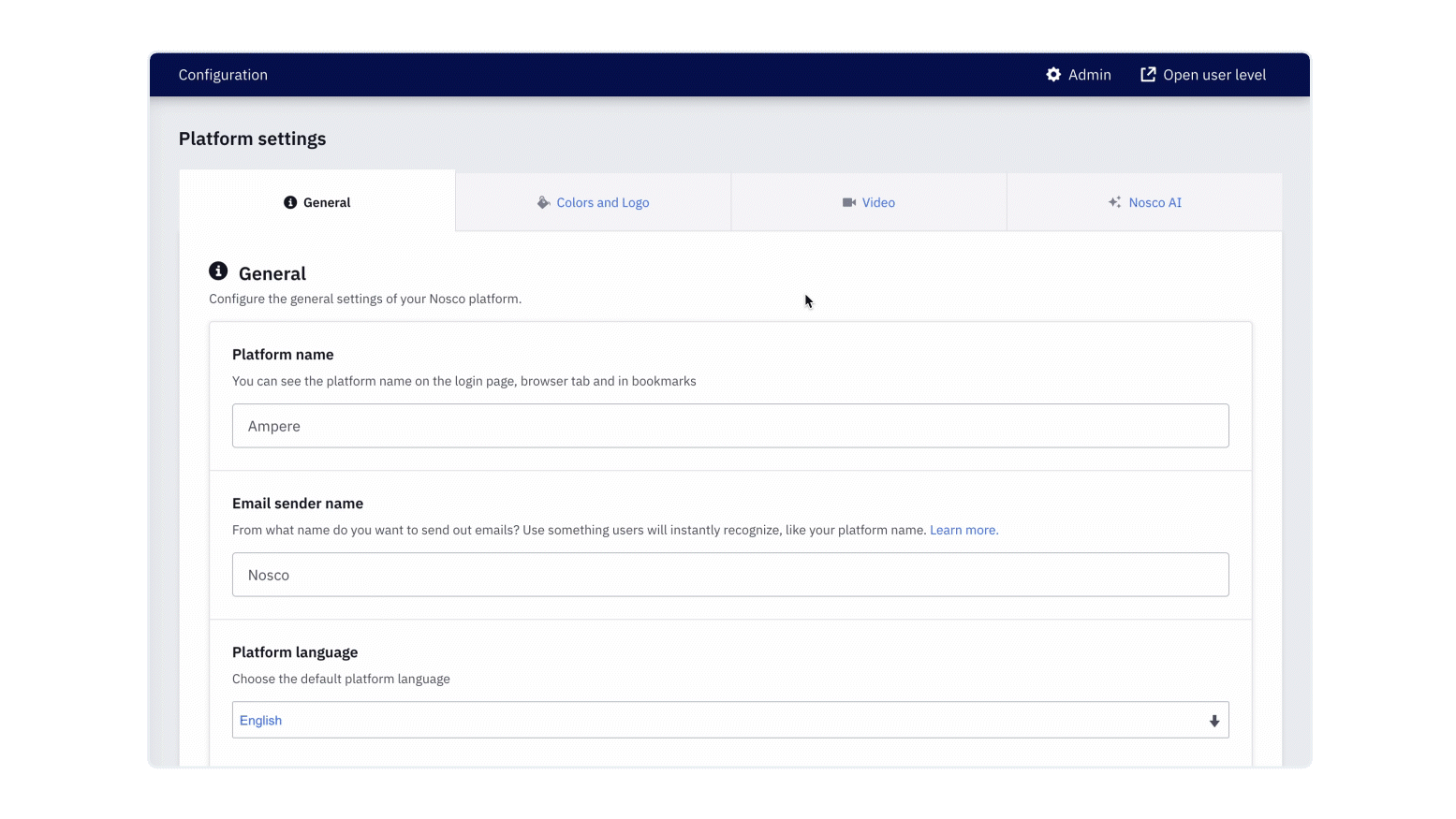Switch to the General tab
The image size is (1456, 819).
[317, 201]
